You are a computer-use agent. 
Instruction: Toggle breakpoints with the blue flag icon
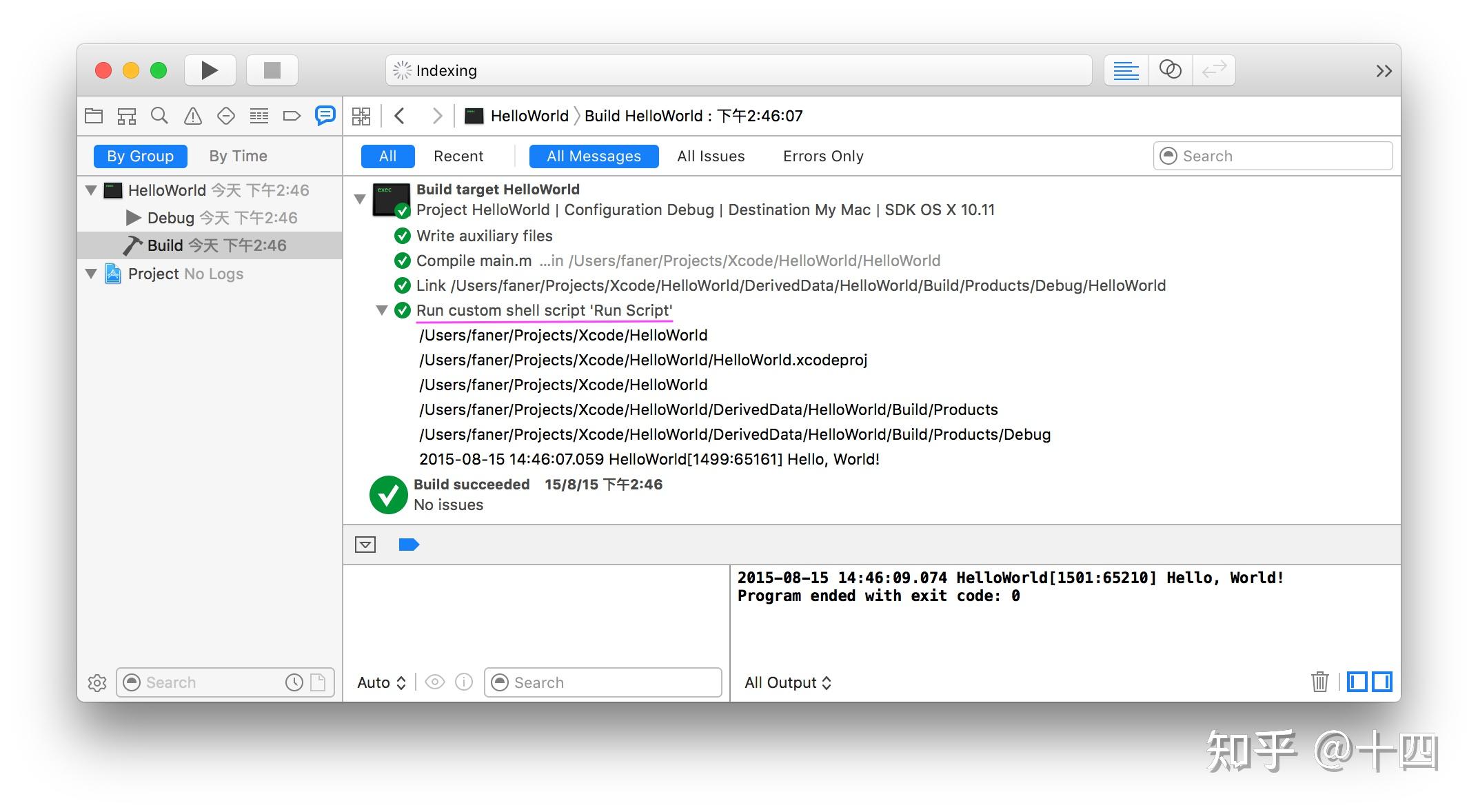coord(409,545)
